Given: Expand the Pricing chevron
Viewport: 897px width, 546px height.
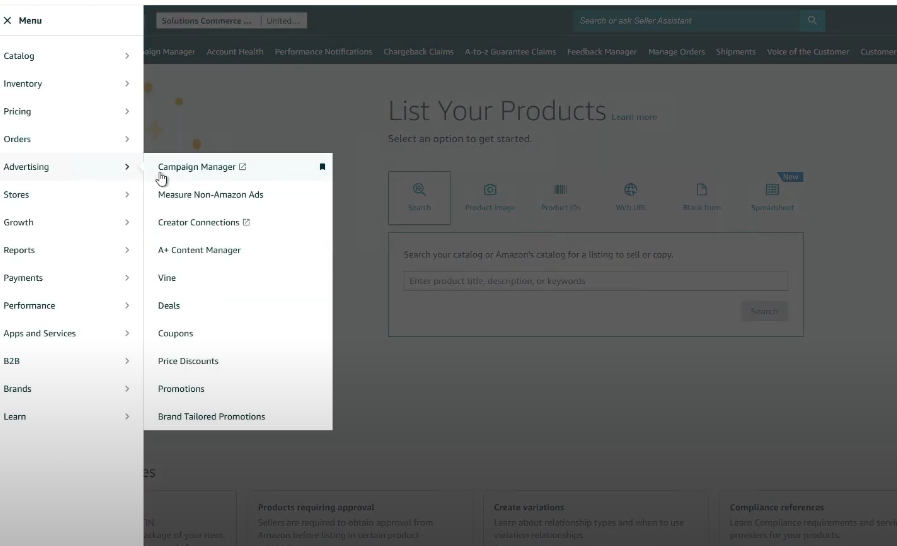Looking at the screenshot, I should pos(127,111).
